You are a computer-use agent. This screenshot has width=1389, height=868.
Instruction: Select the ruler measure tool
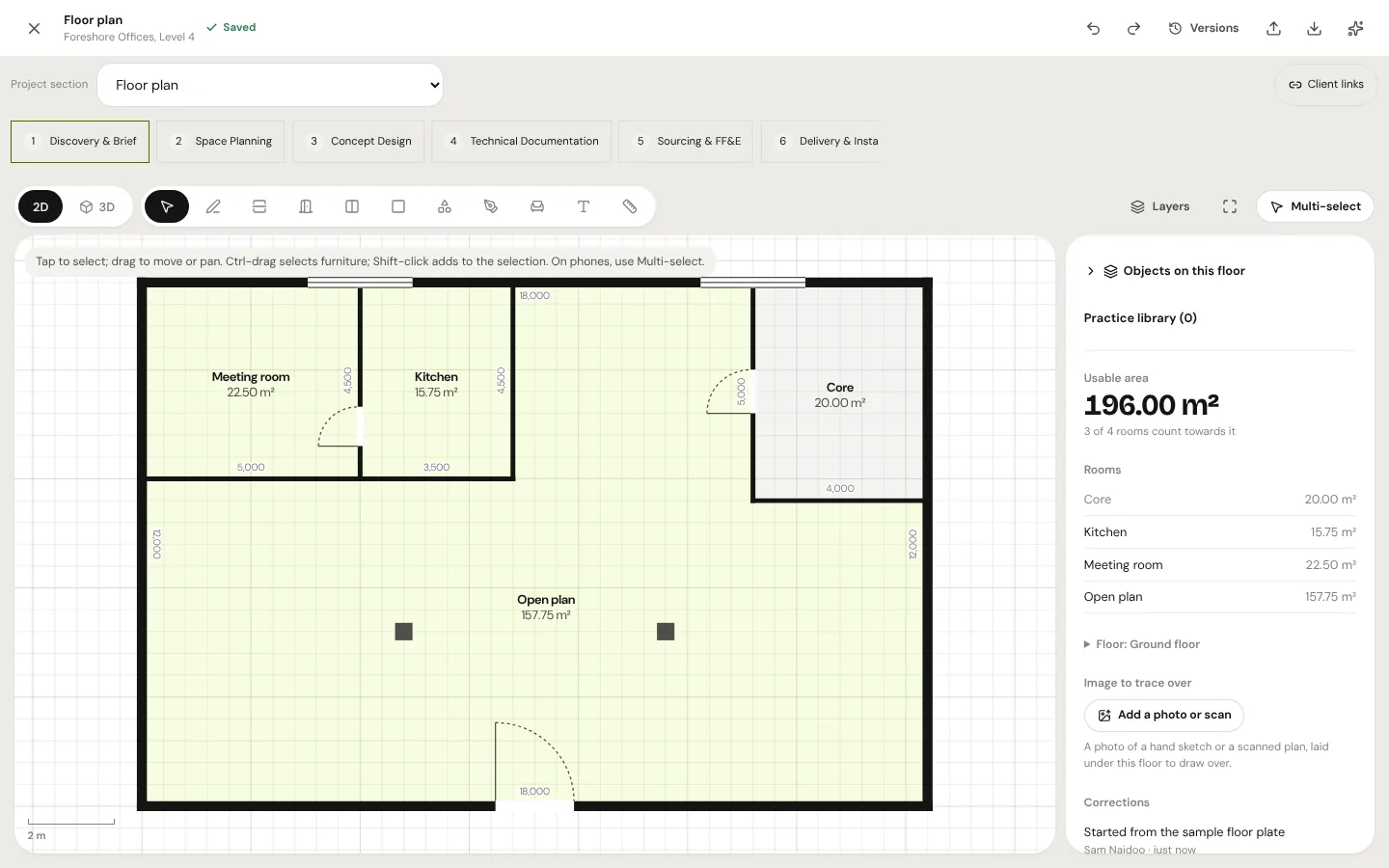[x=630, y=206]
